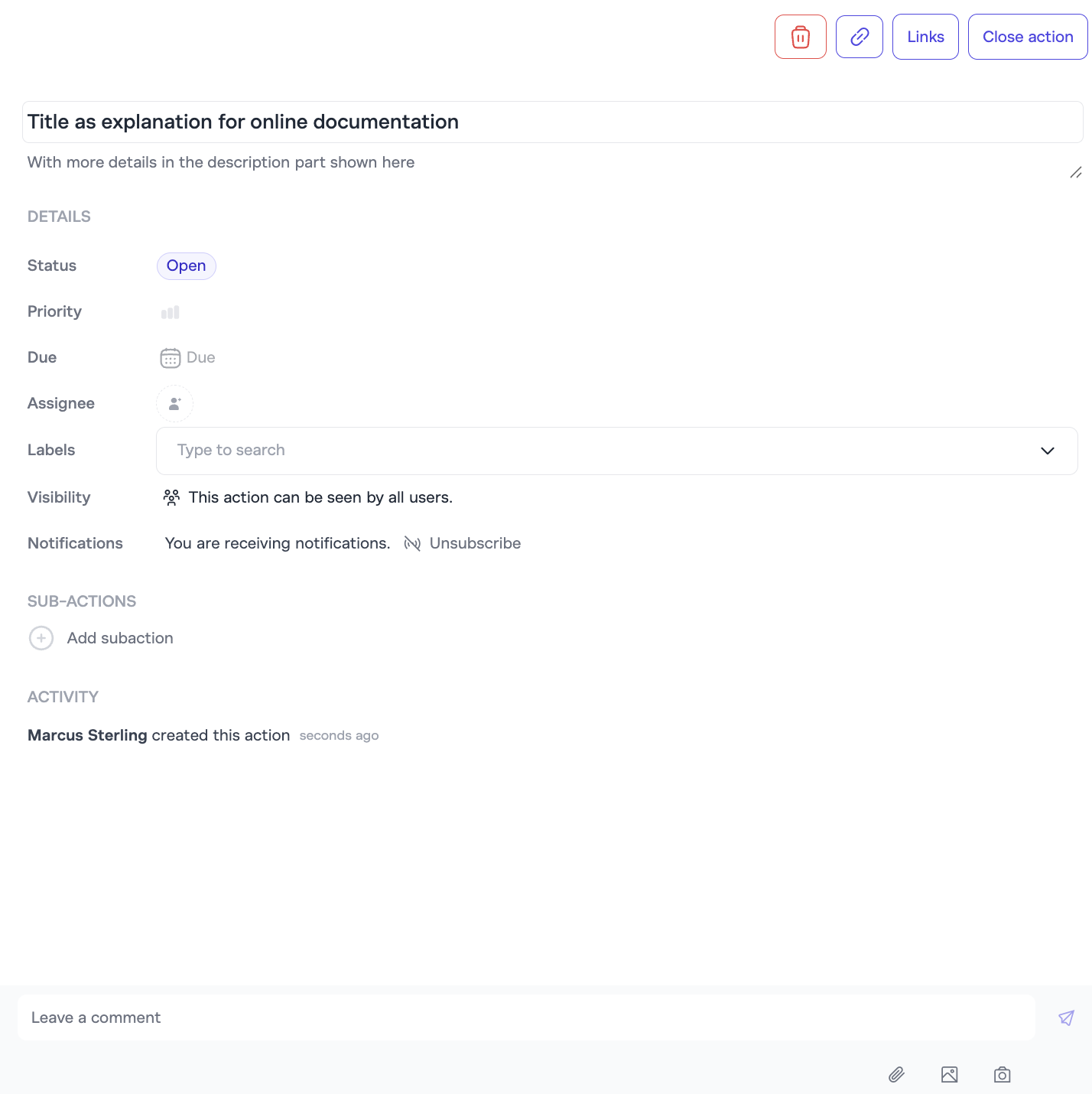
Task: Unsubscribe from action notifications
Action: pyautogui.click(x=463, y=544)
